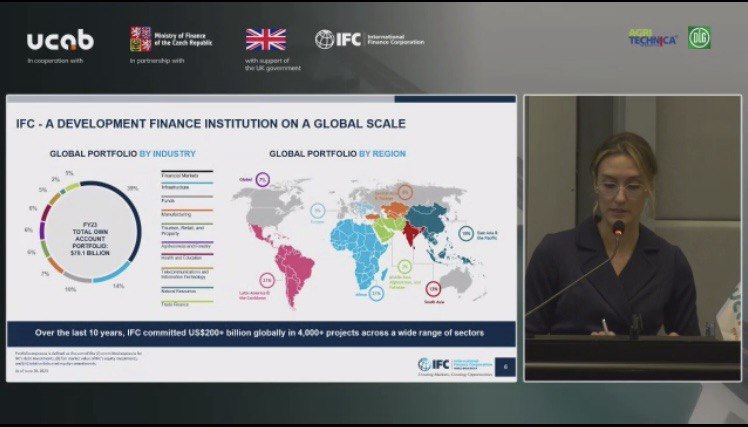Click the slide title 'IFC - A Development Finance Institution'
The width and height of the screenshot is (748, 427).
click(x=211, y=124)
